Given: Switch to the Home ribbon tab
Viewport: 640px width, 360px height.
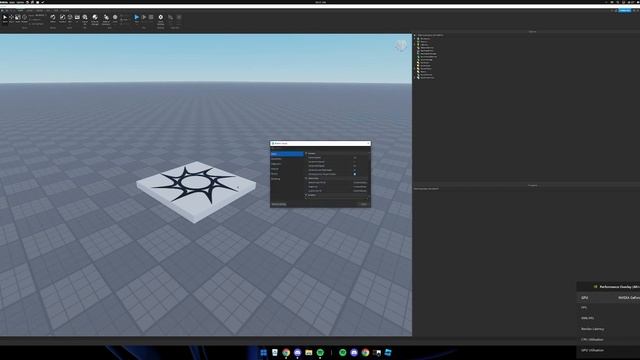Looking at the screenshot, I should [x=21, y=10].
